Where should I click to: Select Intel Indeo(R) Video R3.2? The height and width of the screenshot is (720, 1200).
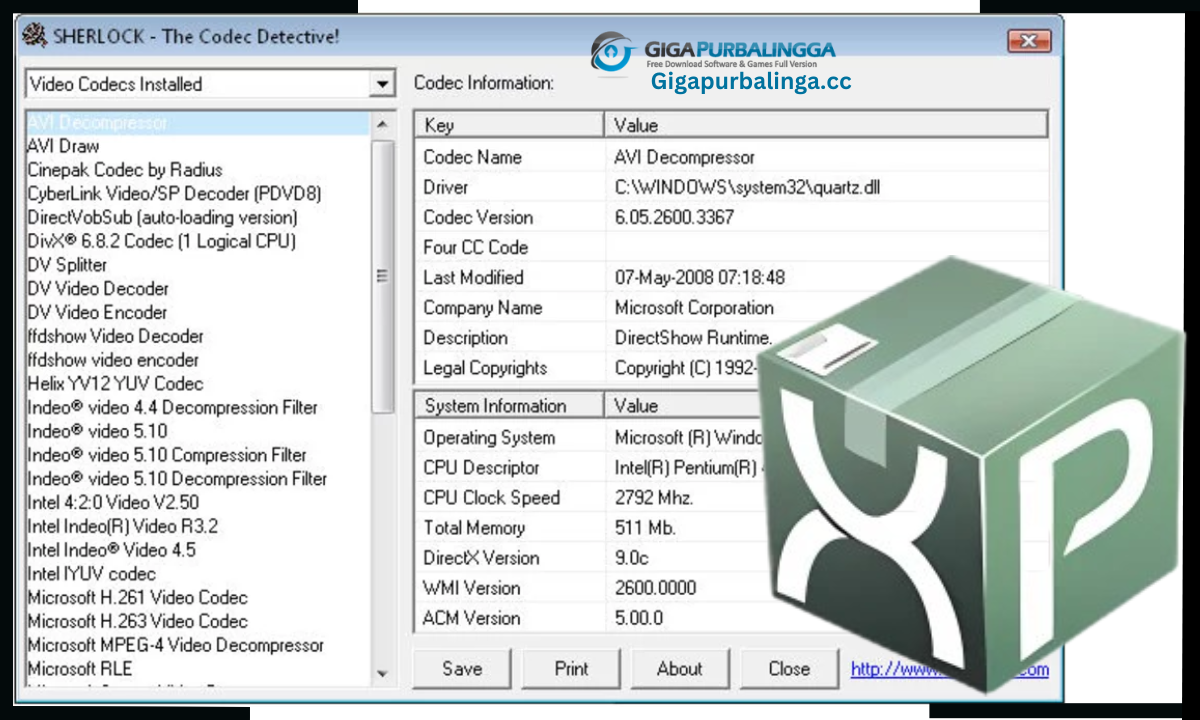click(122, 526)
